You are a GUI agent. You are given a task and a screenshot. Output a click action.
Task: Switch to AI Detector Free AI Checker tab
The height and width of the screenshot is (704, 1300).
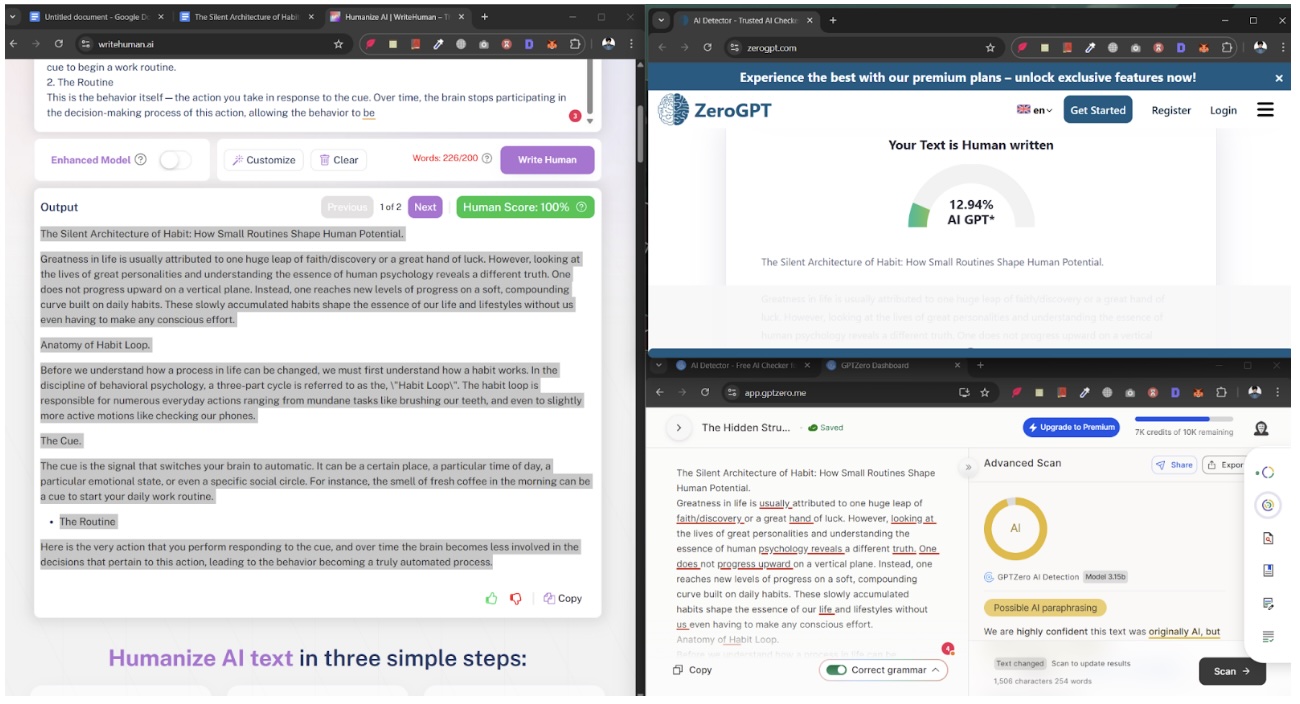[745, 365]
